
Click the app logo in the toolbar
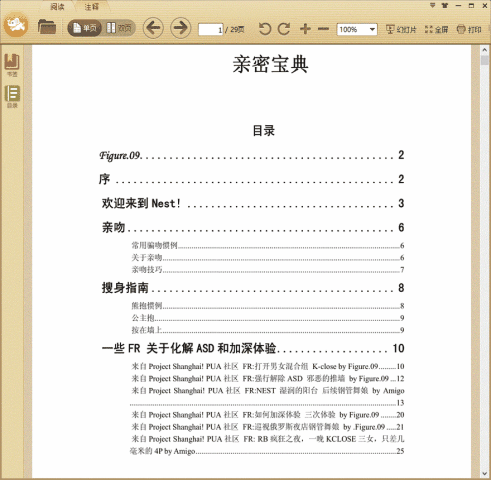pyautogui.click(x=16, y=25)
